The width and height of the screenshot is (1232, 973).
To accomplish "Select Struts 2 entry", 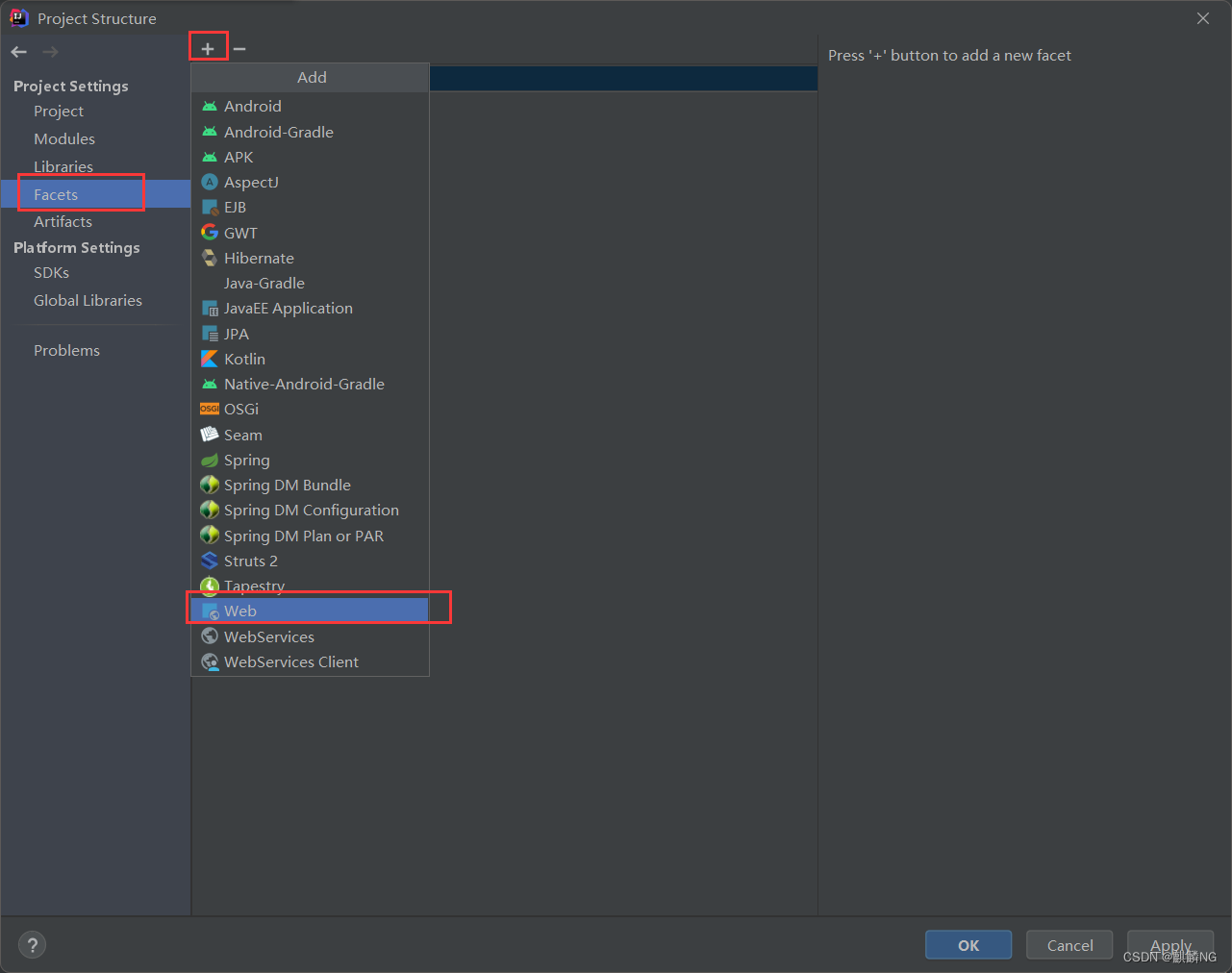I will tap(310, 561).
